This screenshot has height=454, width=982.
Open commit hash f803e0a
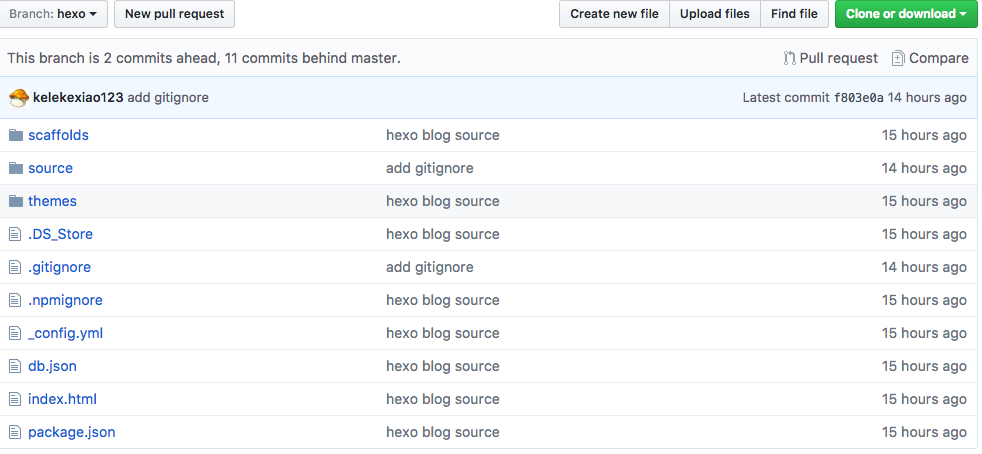point(859,98)
